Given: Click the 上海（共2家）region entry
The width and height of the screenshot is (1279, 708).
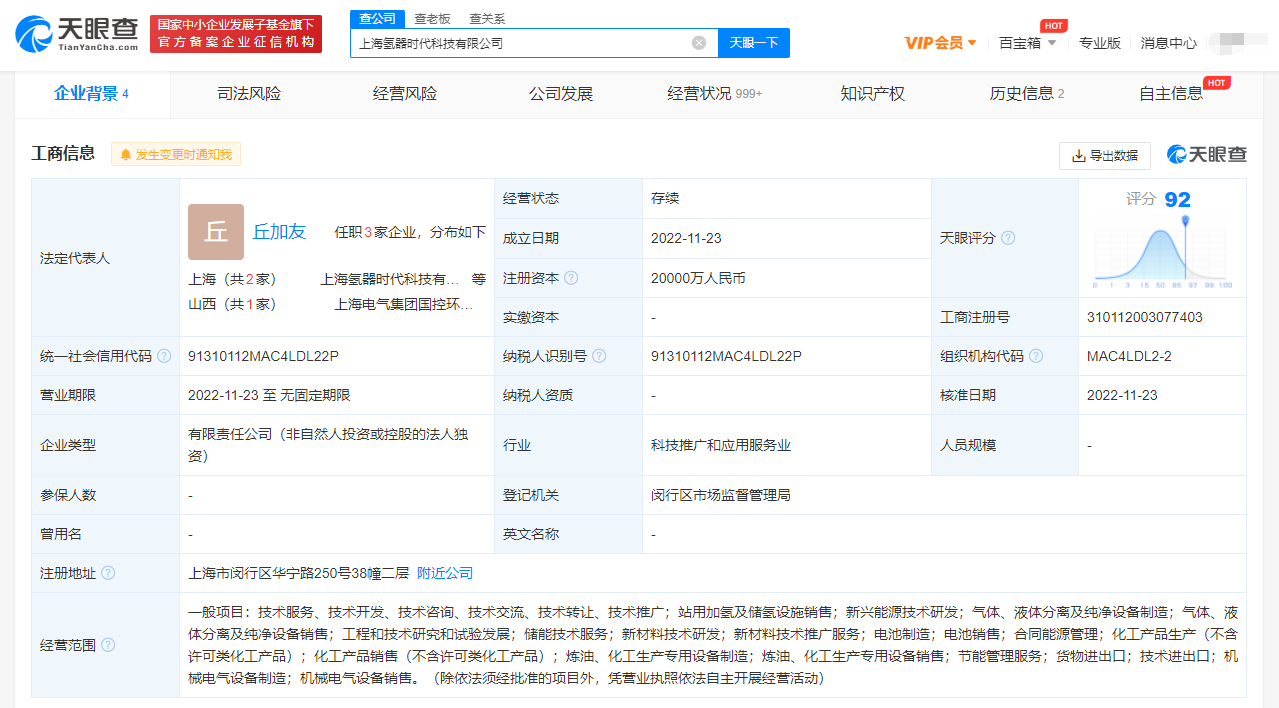Looking at the screenshot, I should tap(232, 279).
